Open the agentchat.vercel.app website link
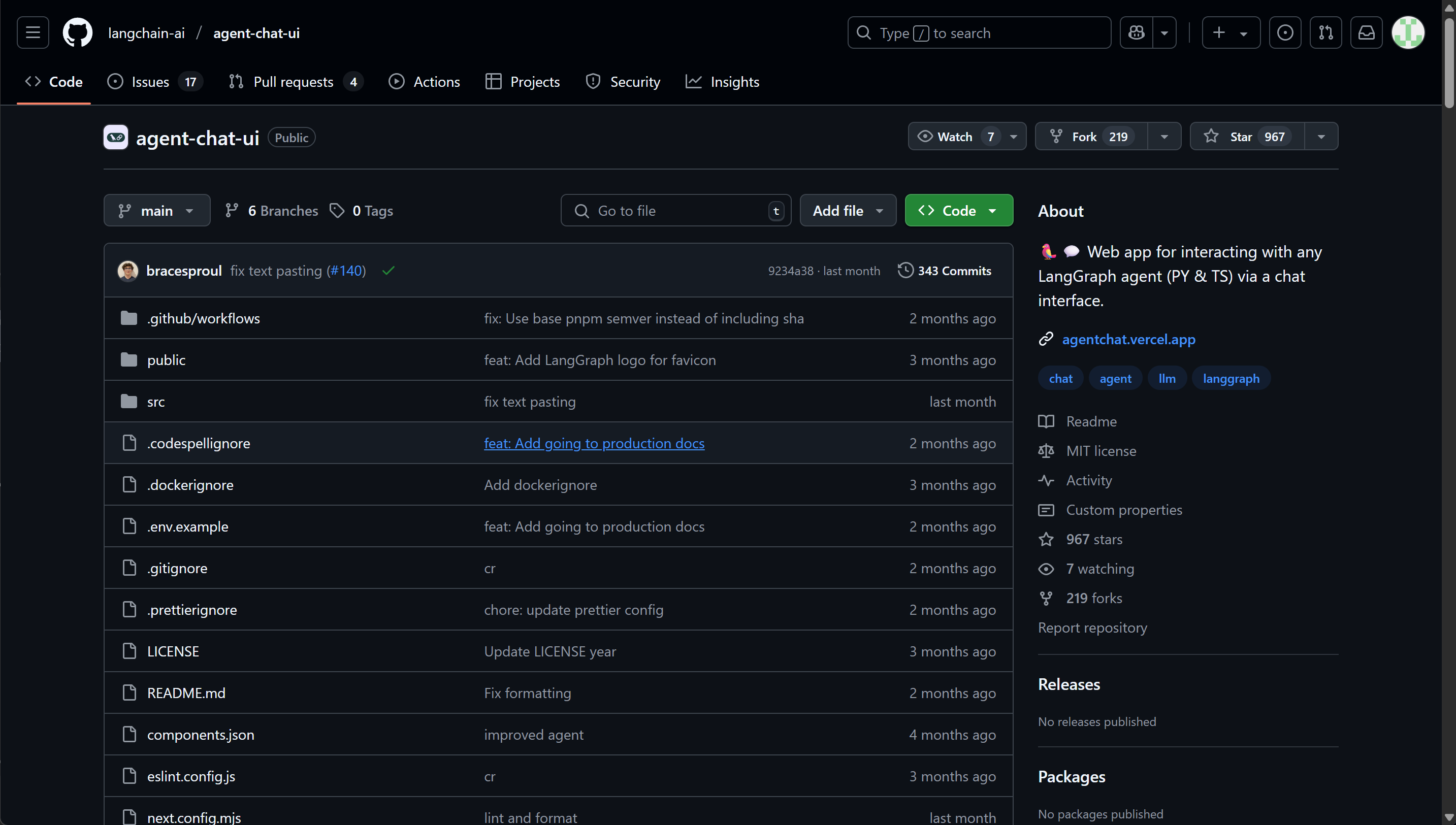 tap(1128, 340)
